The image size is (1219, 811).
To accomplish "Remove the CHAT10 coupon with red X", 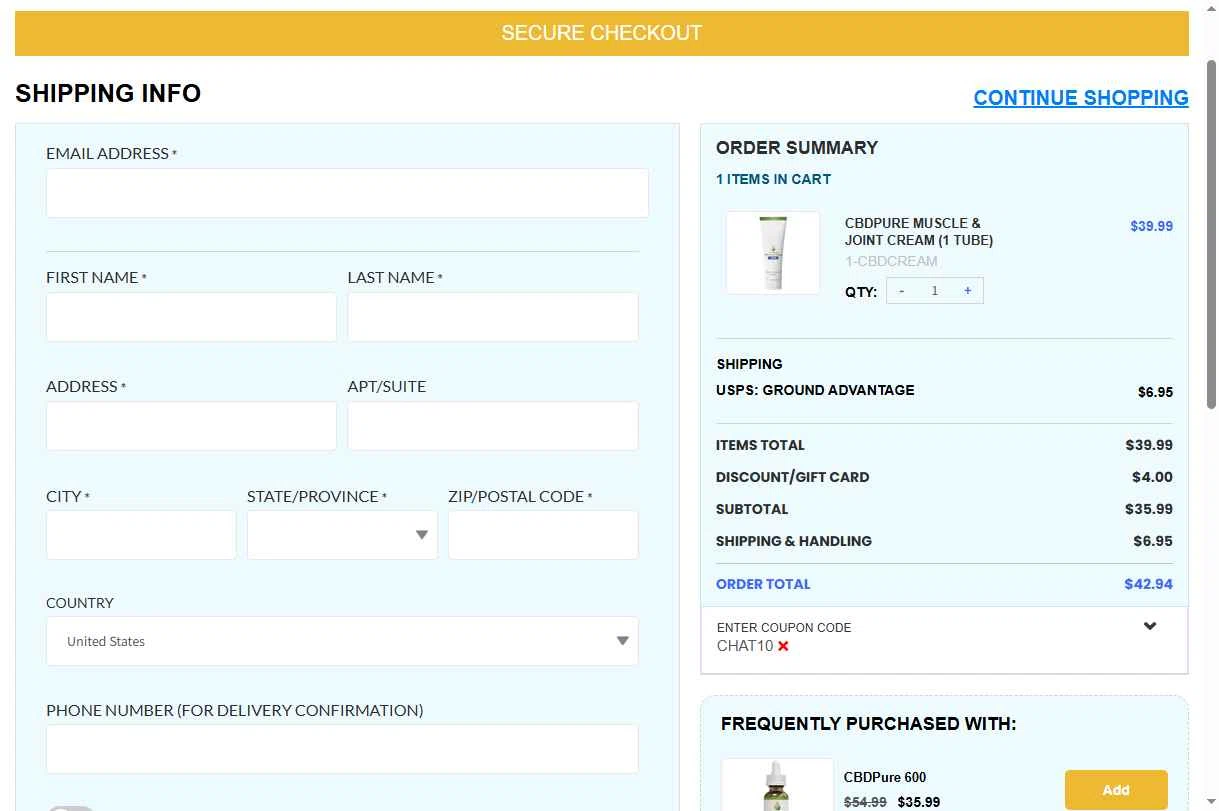I will click(783, 646).
